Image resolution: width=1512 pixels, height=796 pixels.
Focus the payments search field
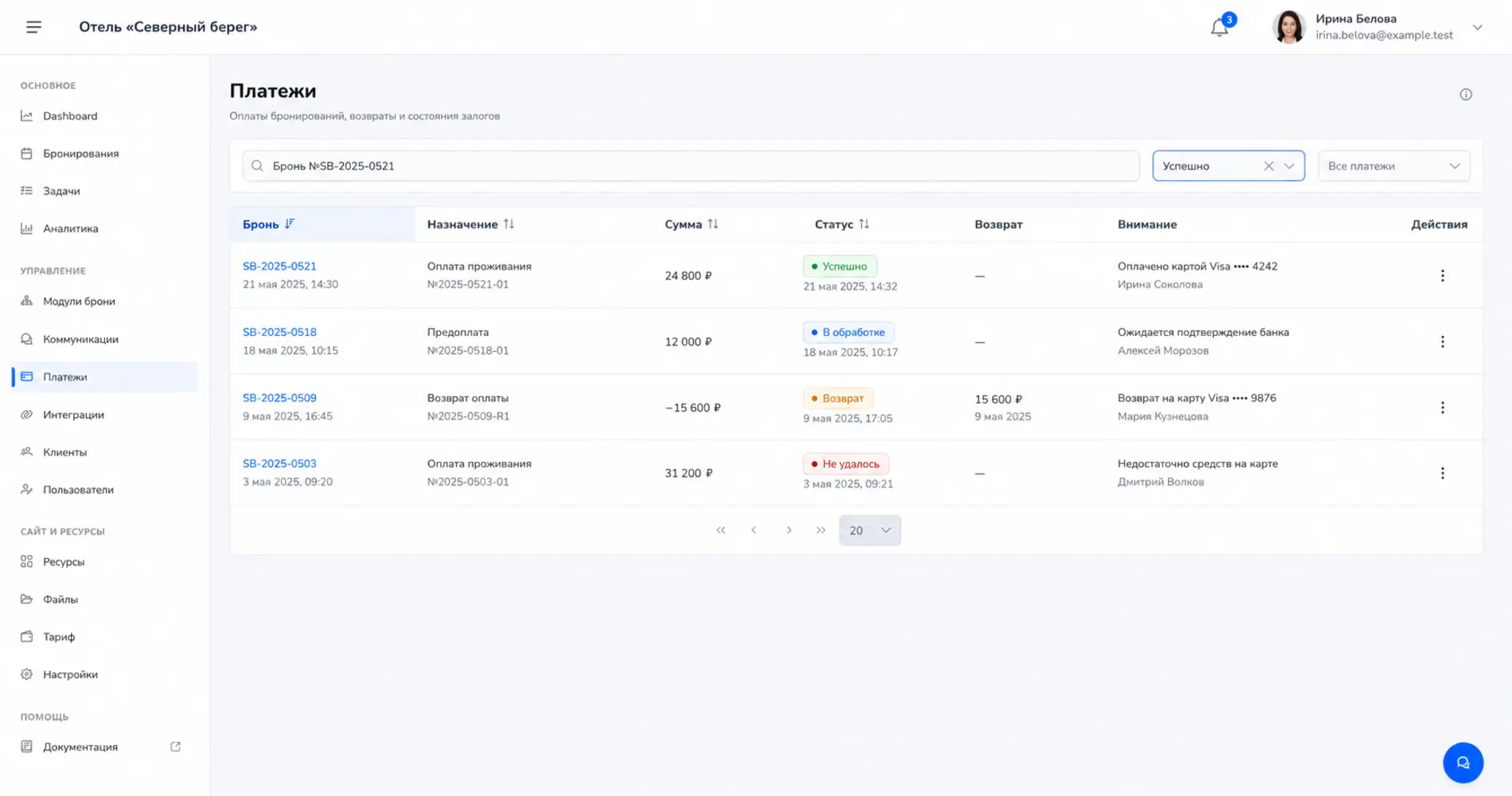pos(691,166)
